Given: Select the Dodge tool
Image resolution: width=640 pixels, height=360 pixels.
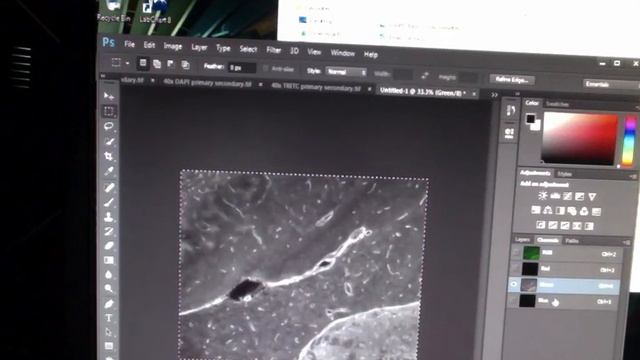Looking at the screenshot, I should 109,289.
